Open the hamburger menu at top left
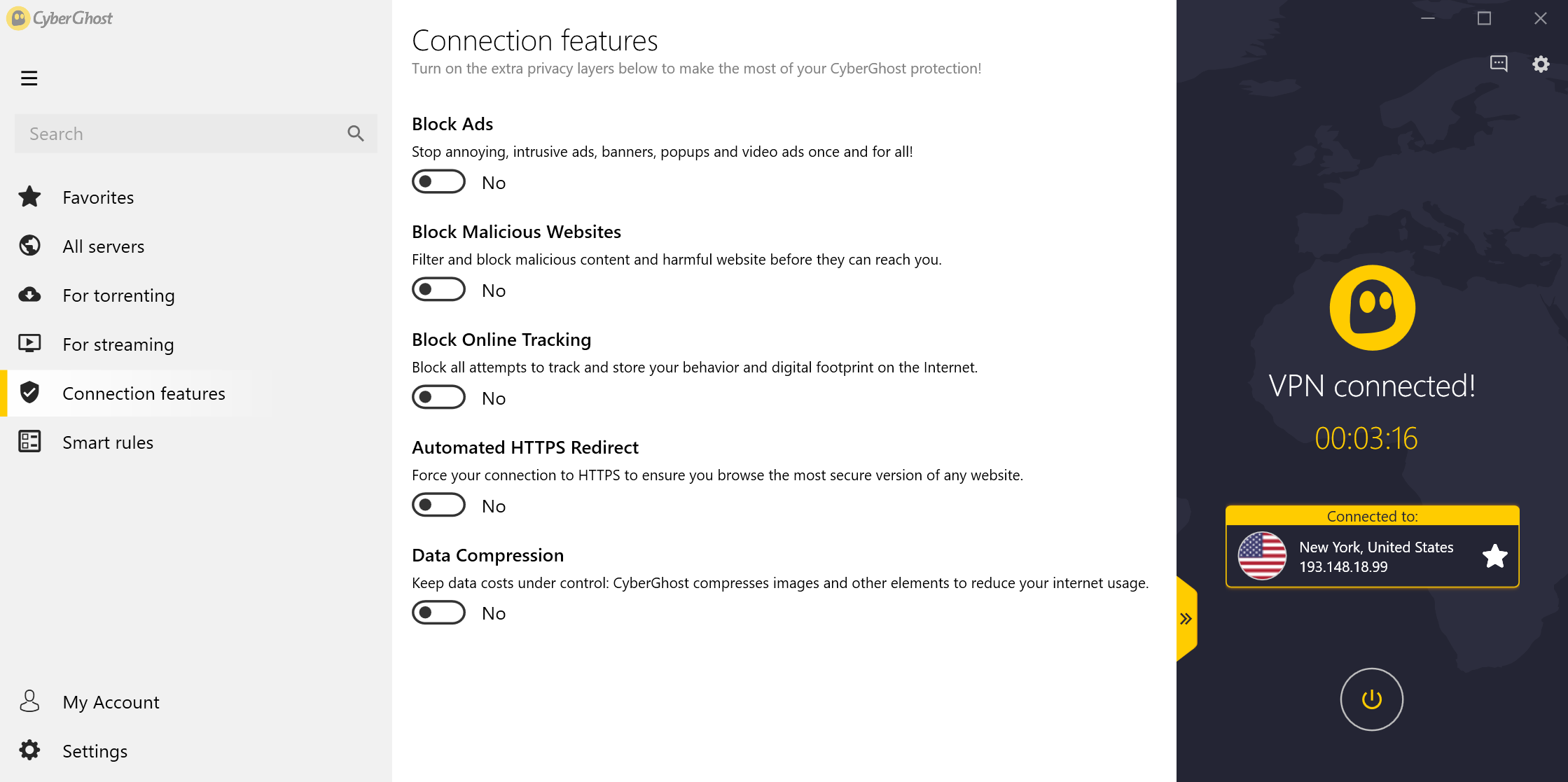The image size is (1568, 782). tap(29, 78)
